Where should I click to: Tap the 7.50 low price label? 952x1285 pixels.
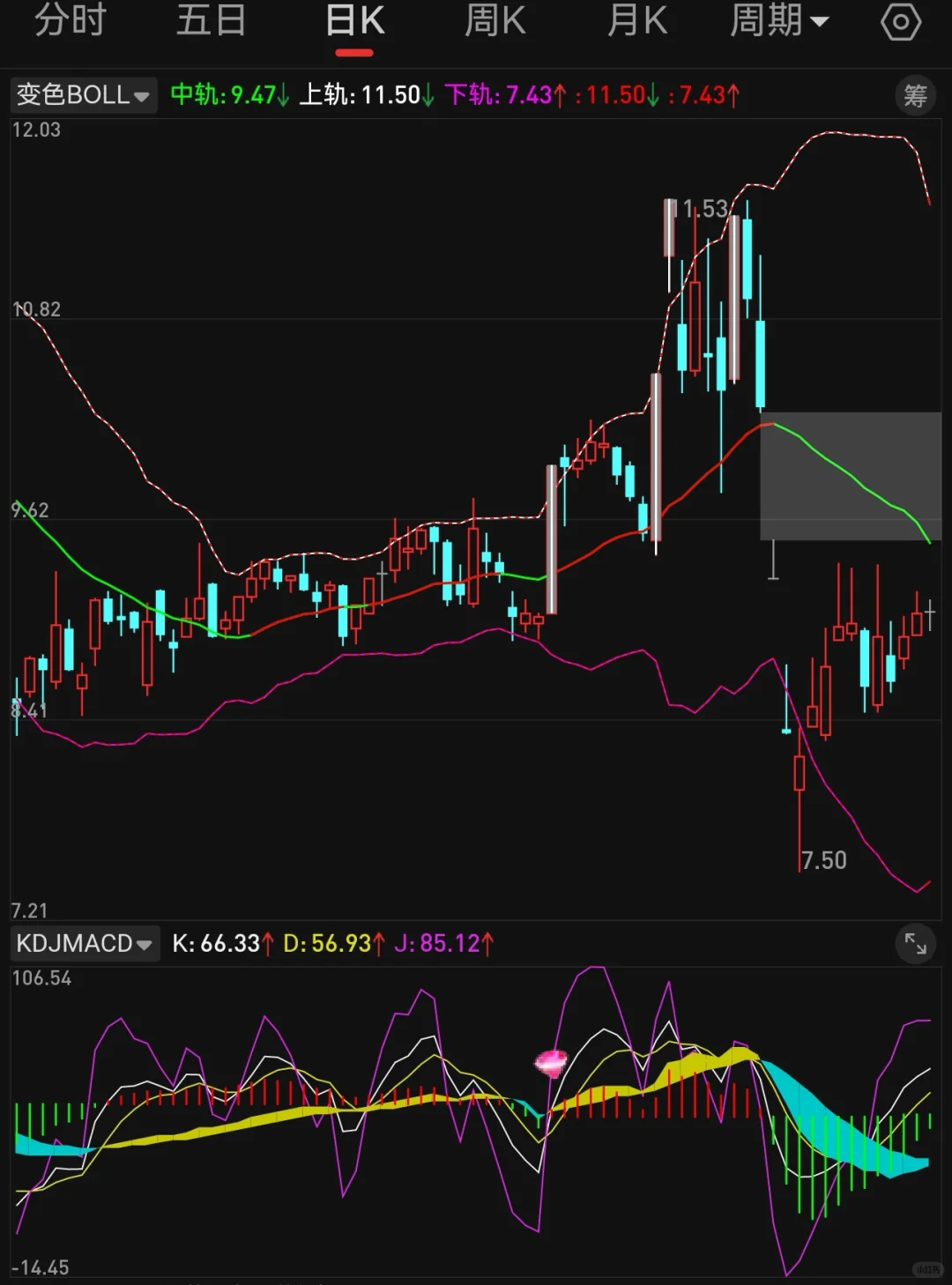point(823,860)
